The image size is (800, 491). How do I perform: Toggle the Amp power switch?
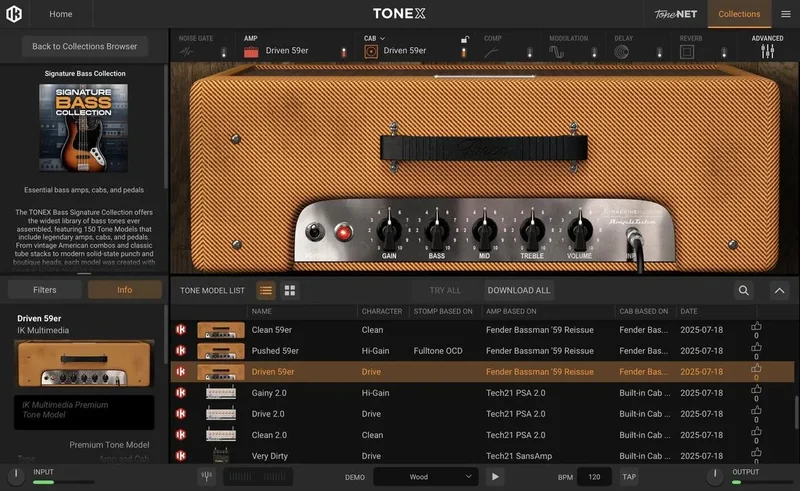tap(343, 52)
